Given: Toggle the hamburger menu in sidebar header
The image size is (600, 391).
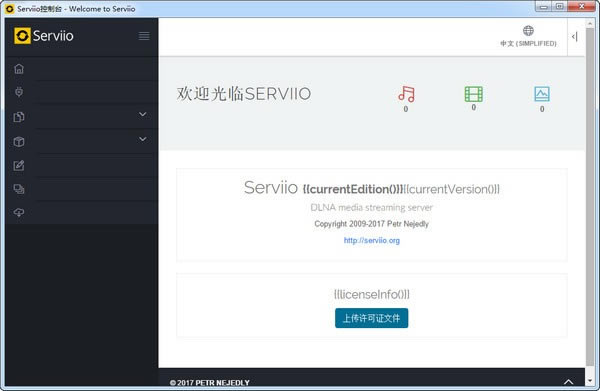Looking at the screenshot, I should (x=144, y=36).
